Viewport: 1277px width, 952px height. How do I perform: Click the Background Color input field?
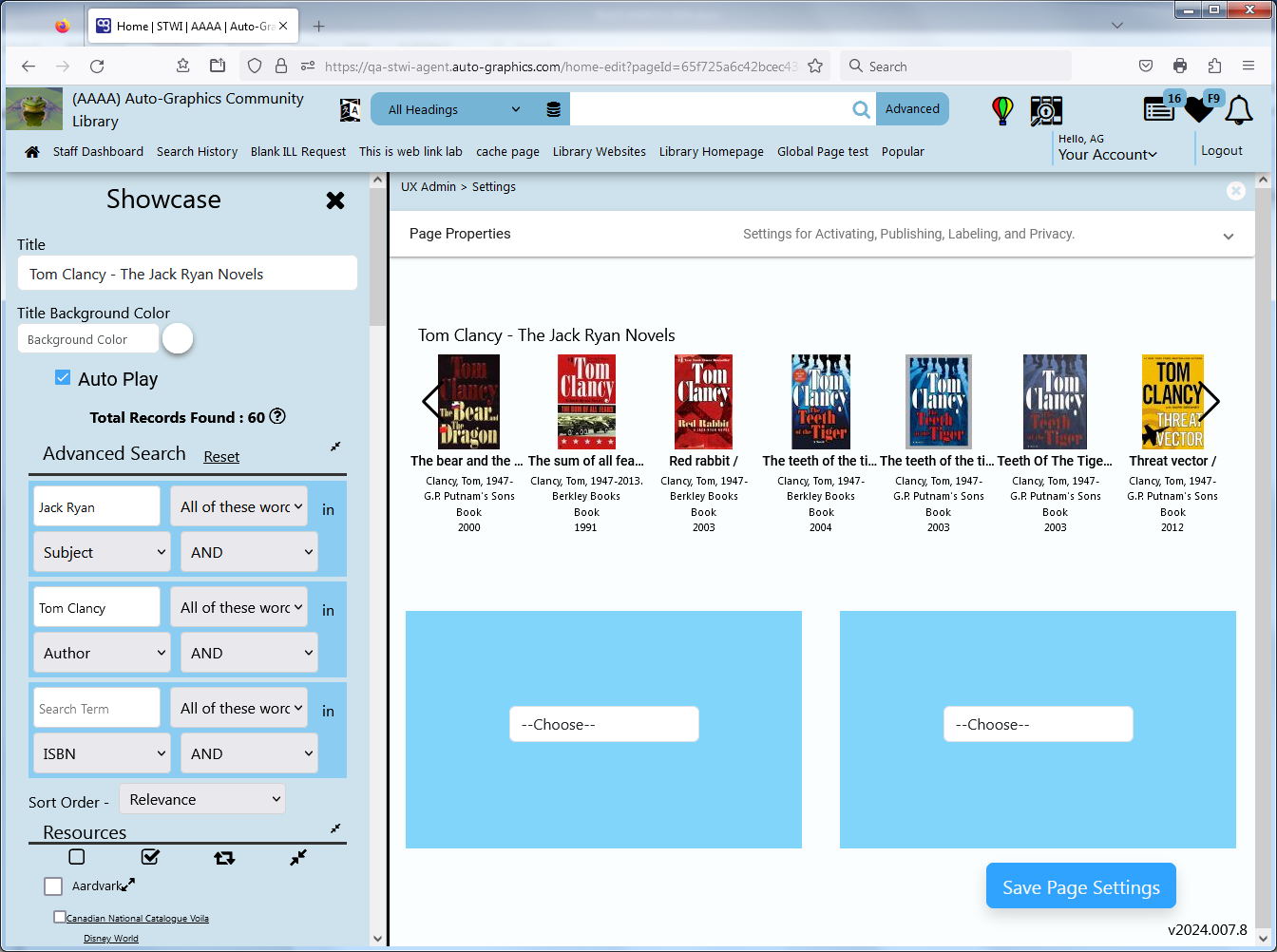(87, 339)
